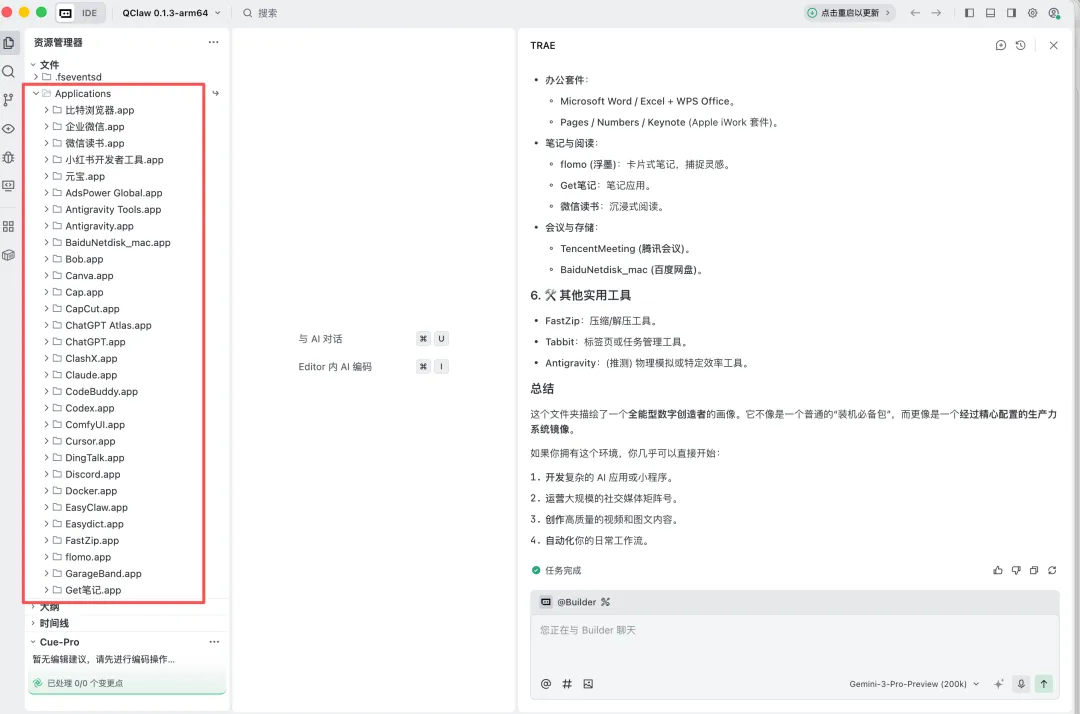Expand the Docker.app folder
Viewport: 1080px width, 714px height.
pyautogui.click(x=46, y=491)
